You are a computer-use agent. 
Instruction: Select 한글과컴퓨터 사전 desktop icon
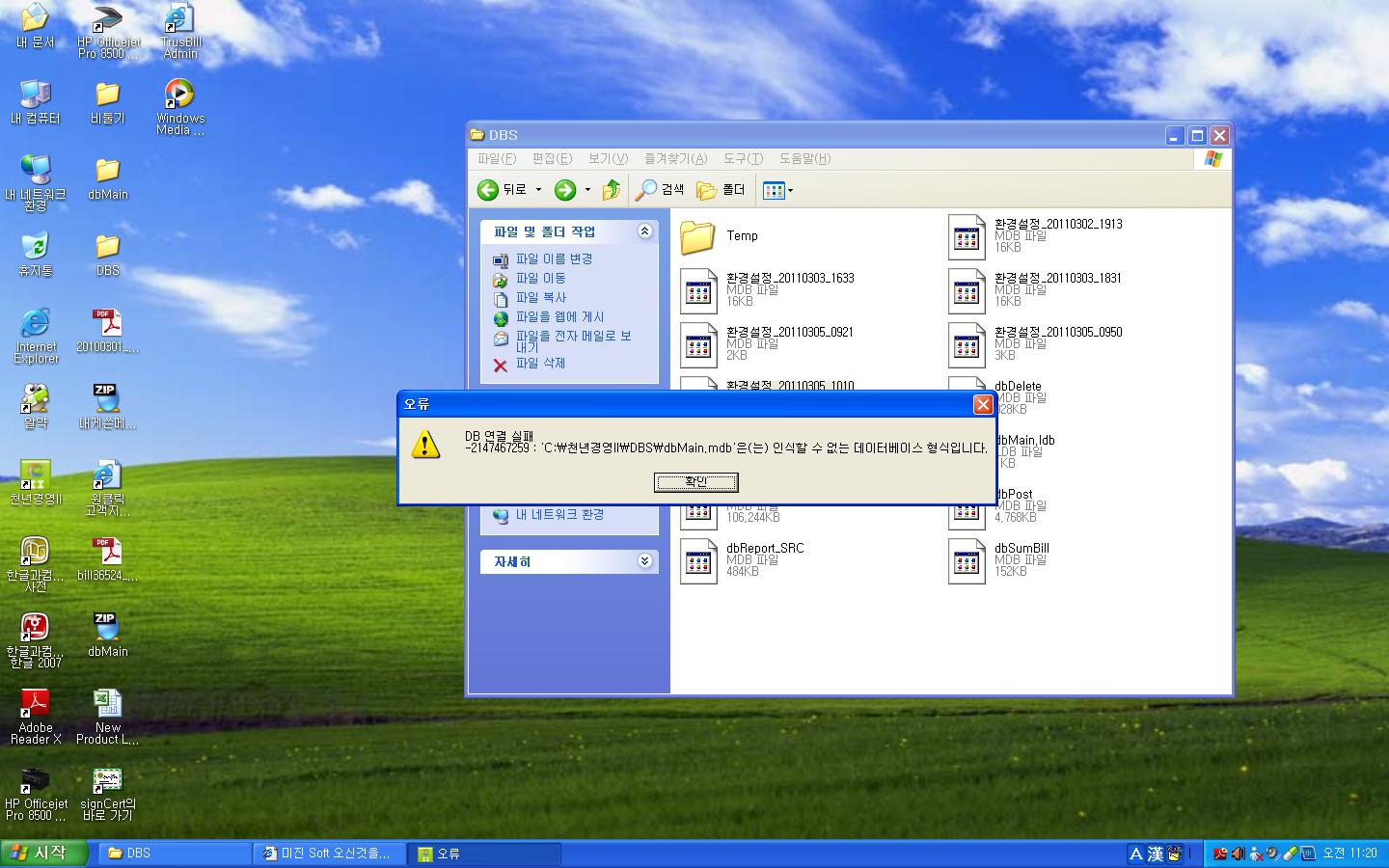[x=36, y=563]
